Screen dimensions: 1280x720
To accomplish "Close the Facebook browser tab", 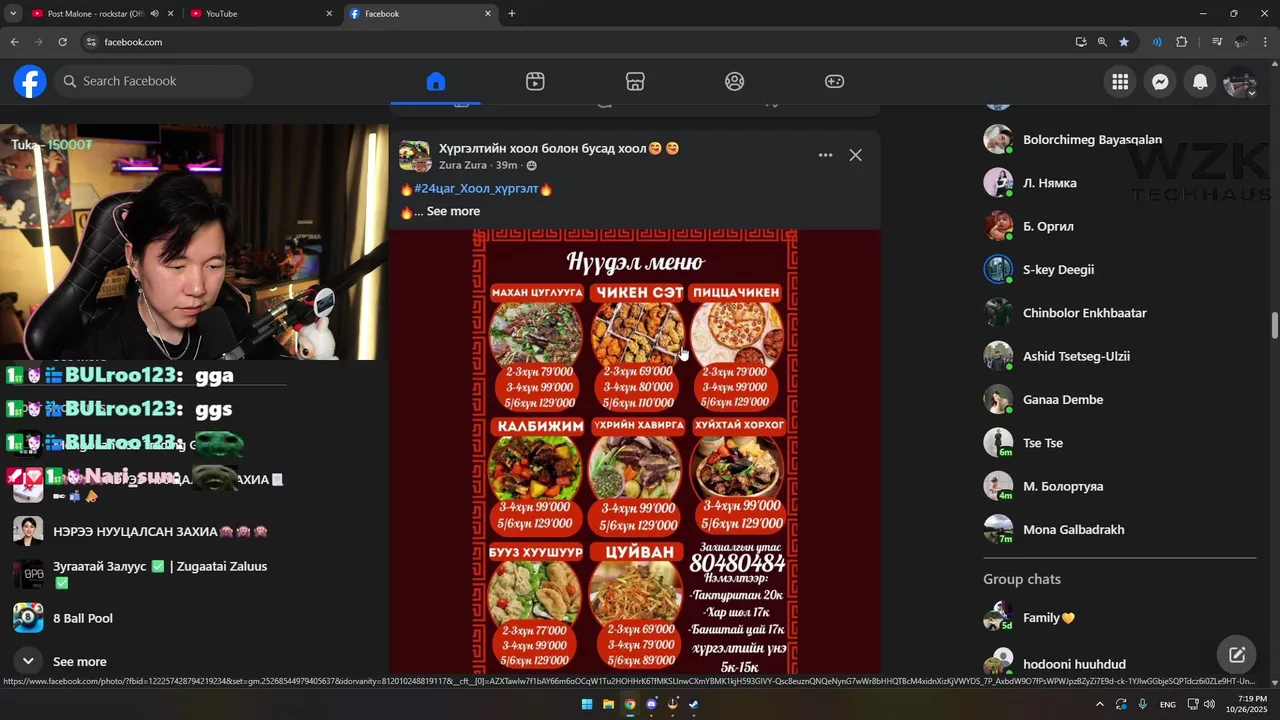I will 488,14.
